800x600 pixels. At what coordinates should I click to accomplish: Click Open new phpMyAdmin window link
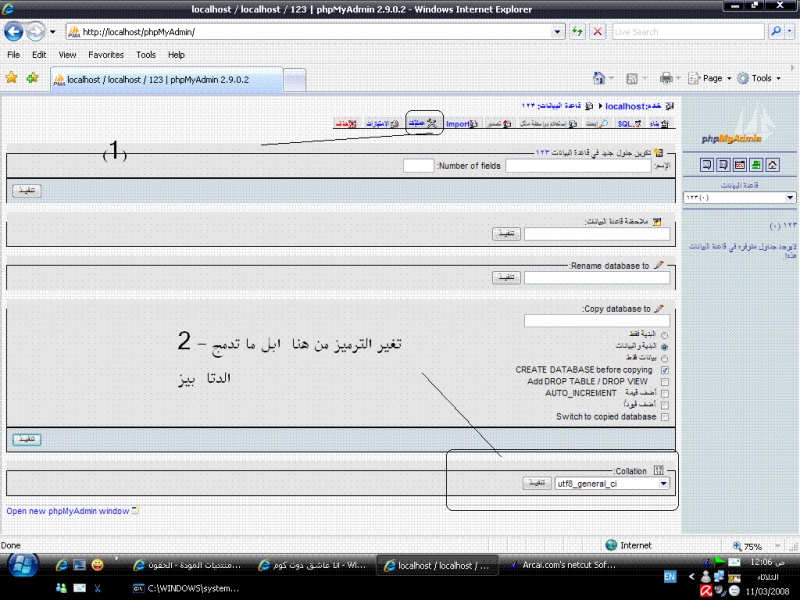coord(68,511)
